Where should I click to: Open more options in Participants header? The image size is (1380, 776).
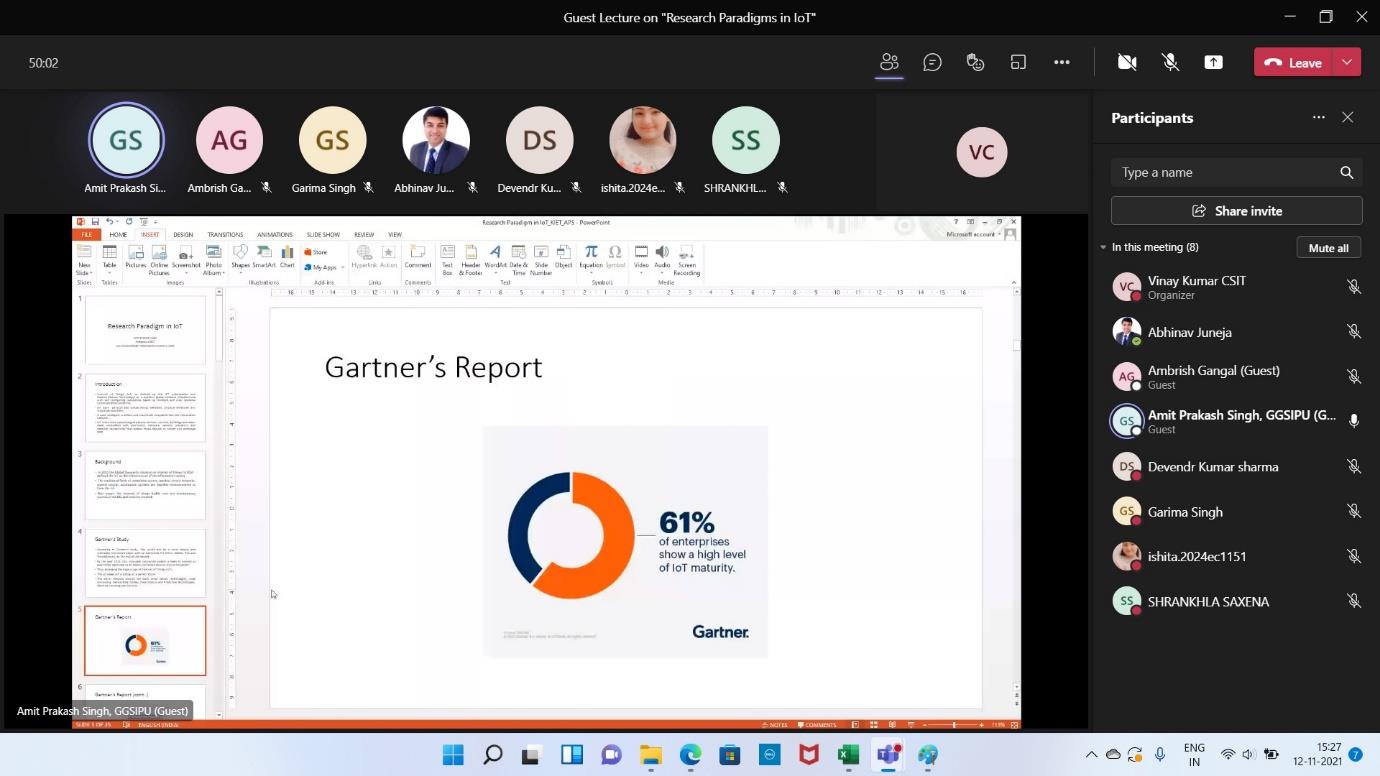(1318, 118)
